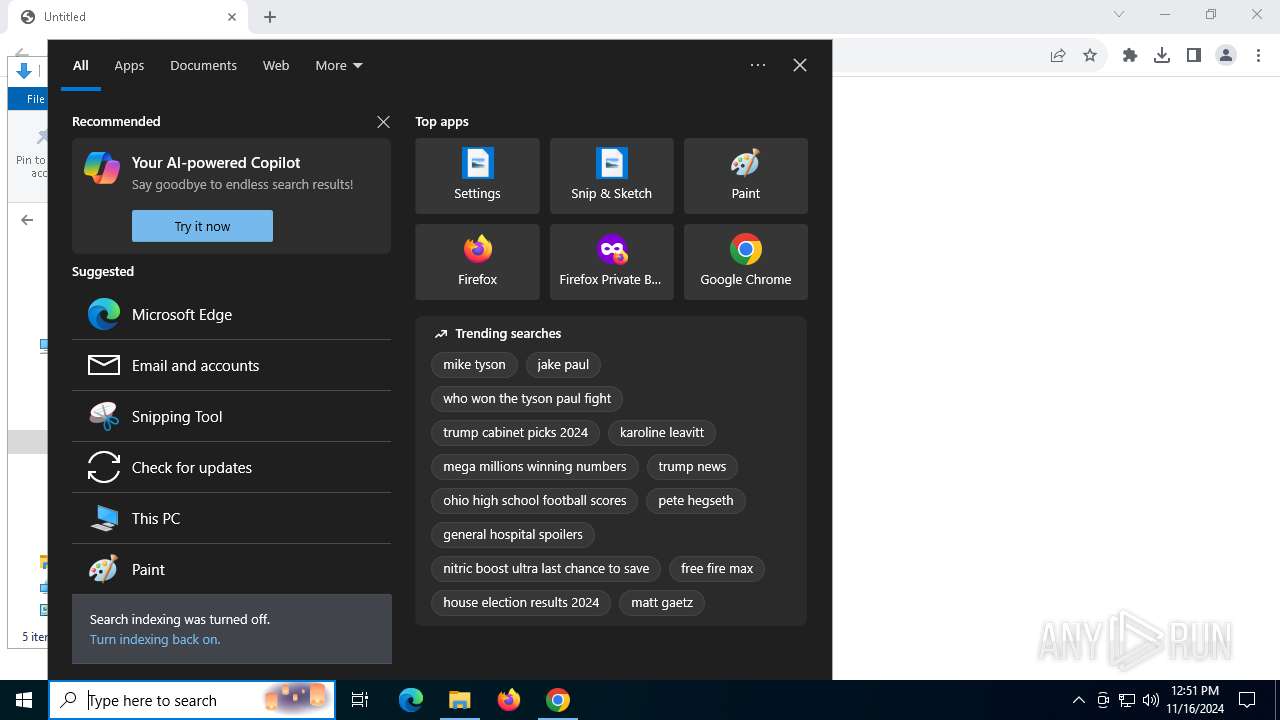Show hidden system tray icons
The width and height of the screenshot is (1280, 720).
pos(1078,700)
